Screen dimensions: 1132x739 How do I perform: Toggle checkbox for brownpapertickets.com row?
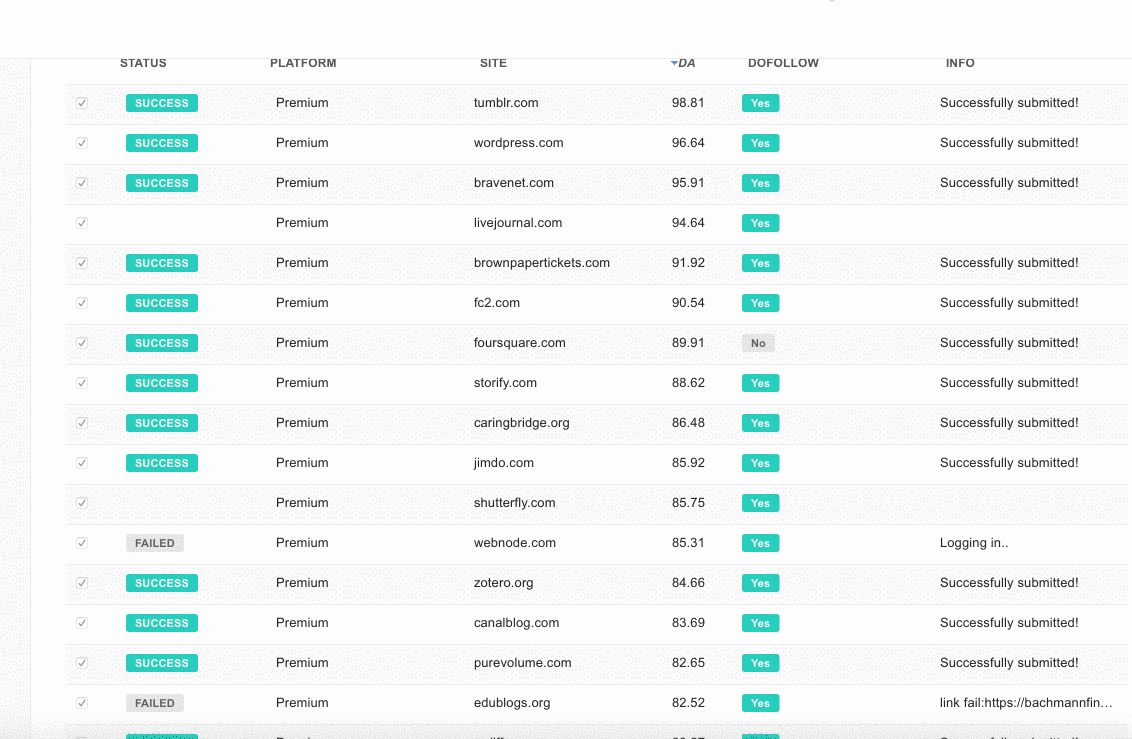(x=82, y=263)
